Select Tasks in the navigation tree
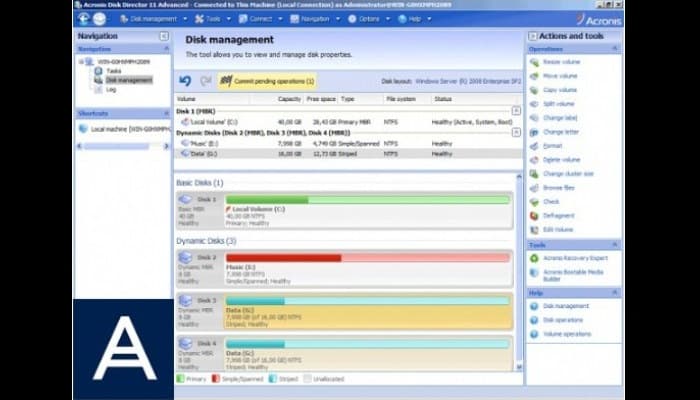 click(113, 71)
